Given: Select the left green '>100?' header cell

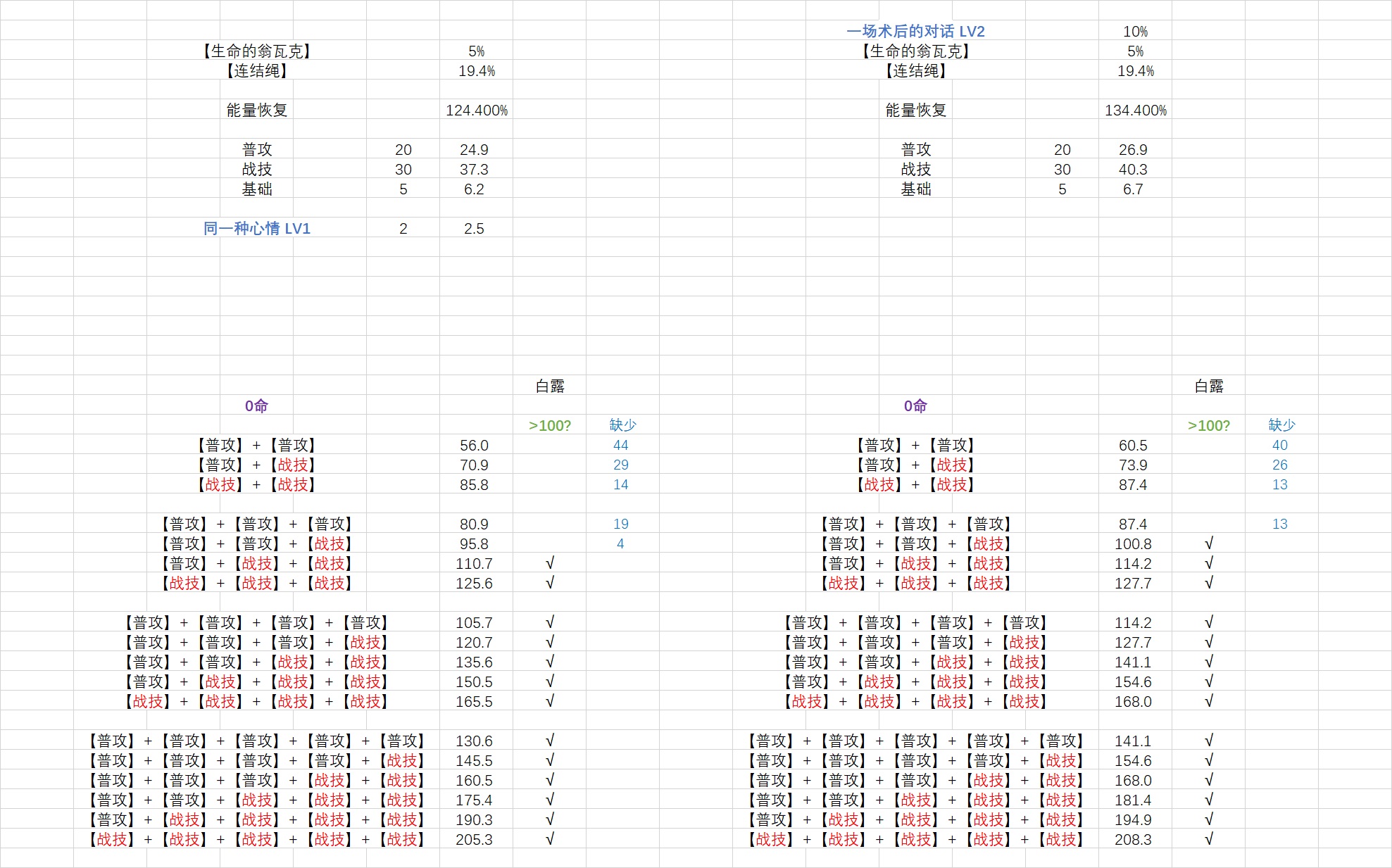Looking at the screenshot, I should [549, 425].
